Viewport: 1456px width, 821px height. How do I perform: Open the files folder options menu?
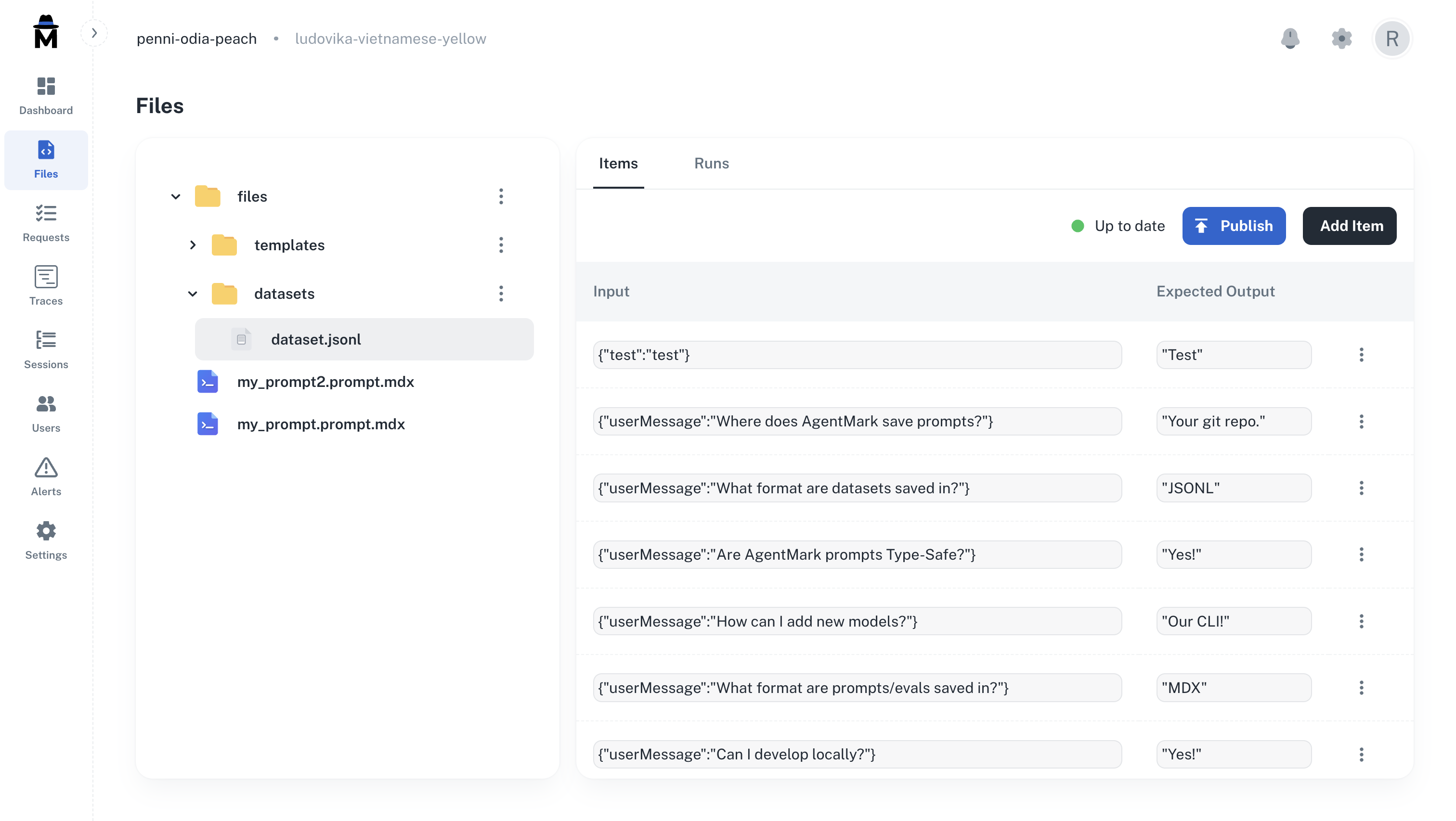(x=501, y=197)
